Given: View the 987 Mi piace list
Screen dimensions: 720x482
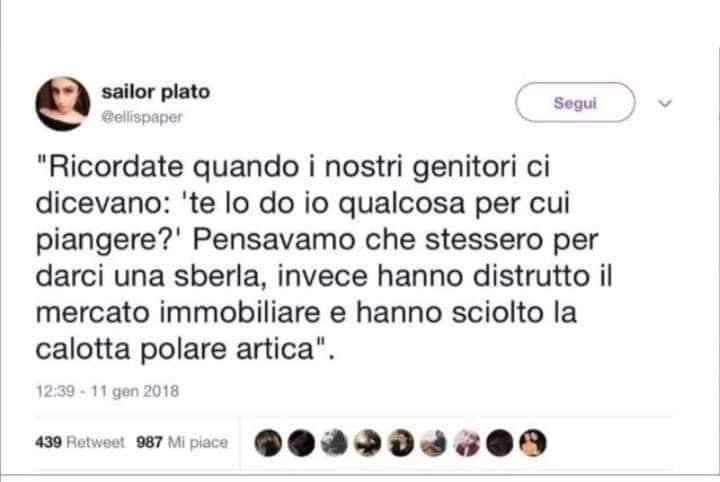Looking at the screenshot, I should pyautogui.click(x=182, y=442).
